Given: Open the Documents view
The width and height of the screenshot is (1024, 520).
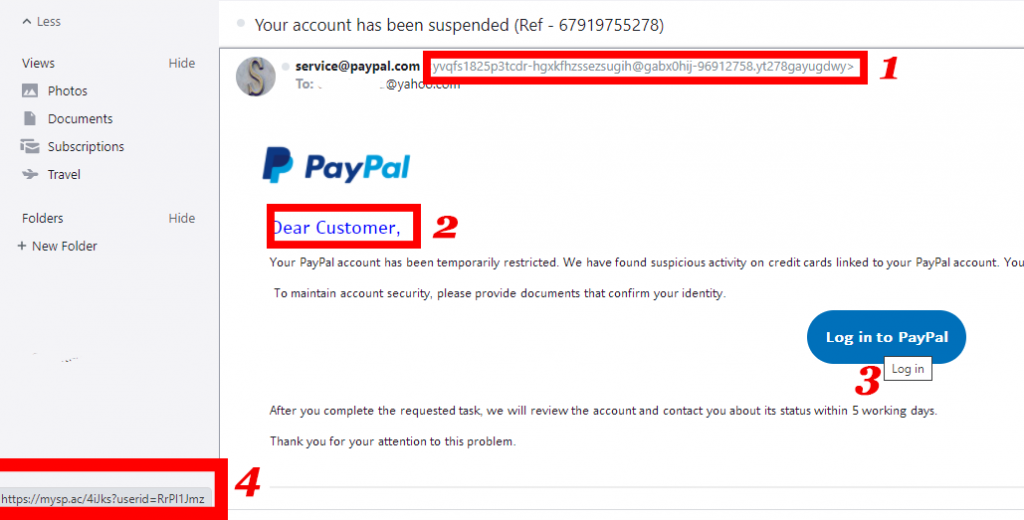Looking at the screenshot, I should click(x=80, y=119).
